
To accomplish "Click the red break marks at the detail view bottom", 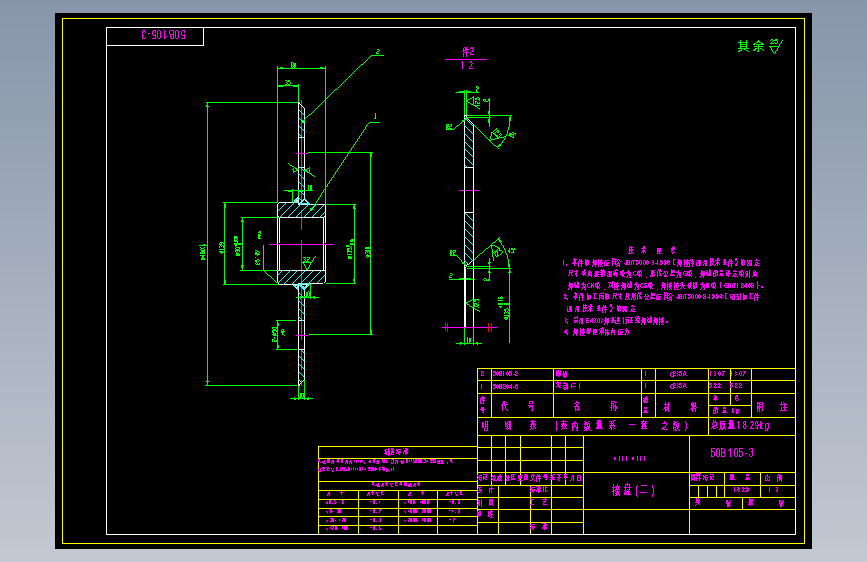I will point(468,327).
